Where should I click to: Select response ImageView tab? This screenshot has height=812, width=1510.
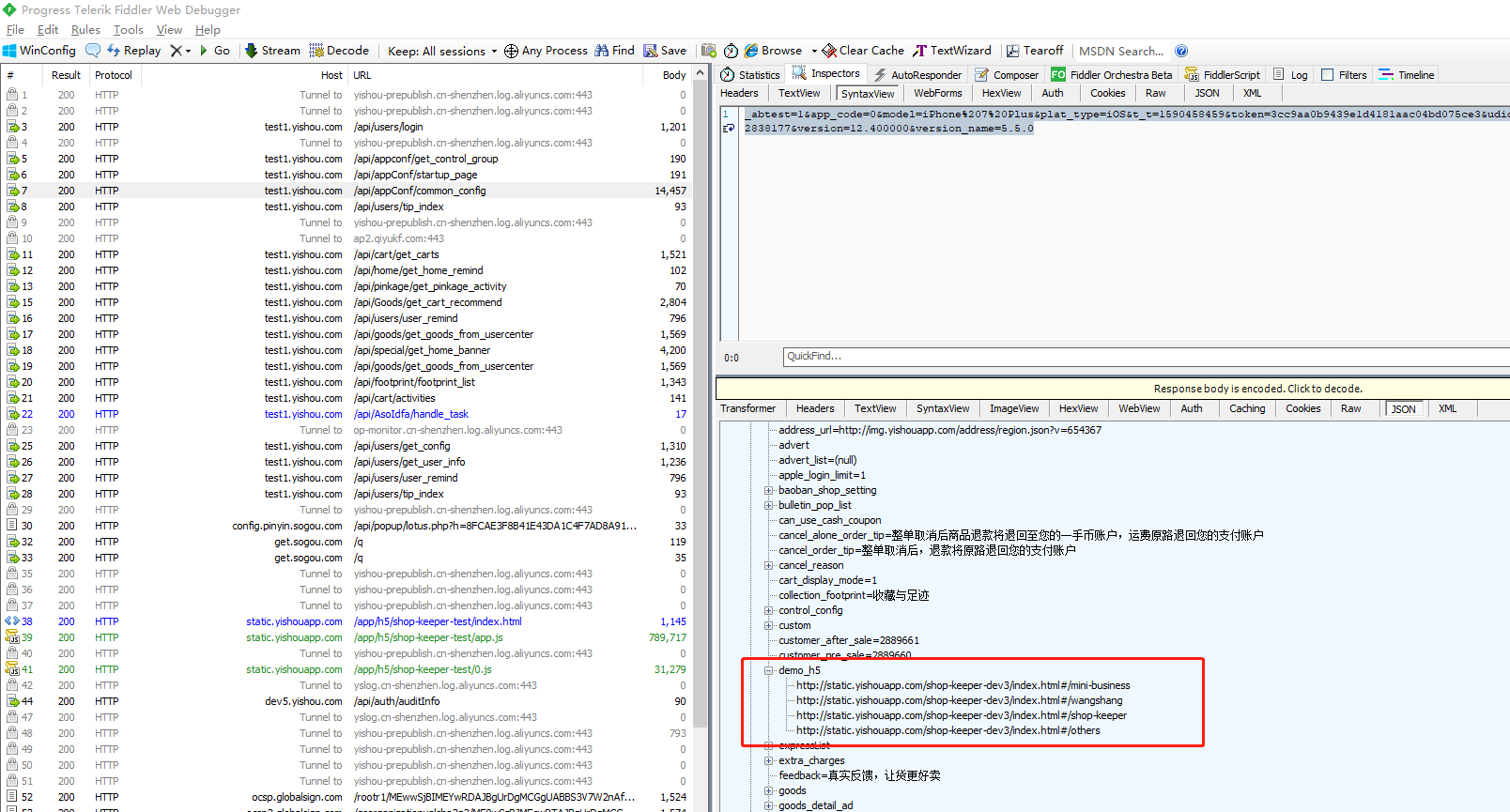click(x=1014, y=408)
